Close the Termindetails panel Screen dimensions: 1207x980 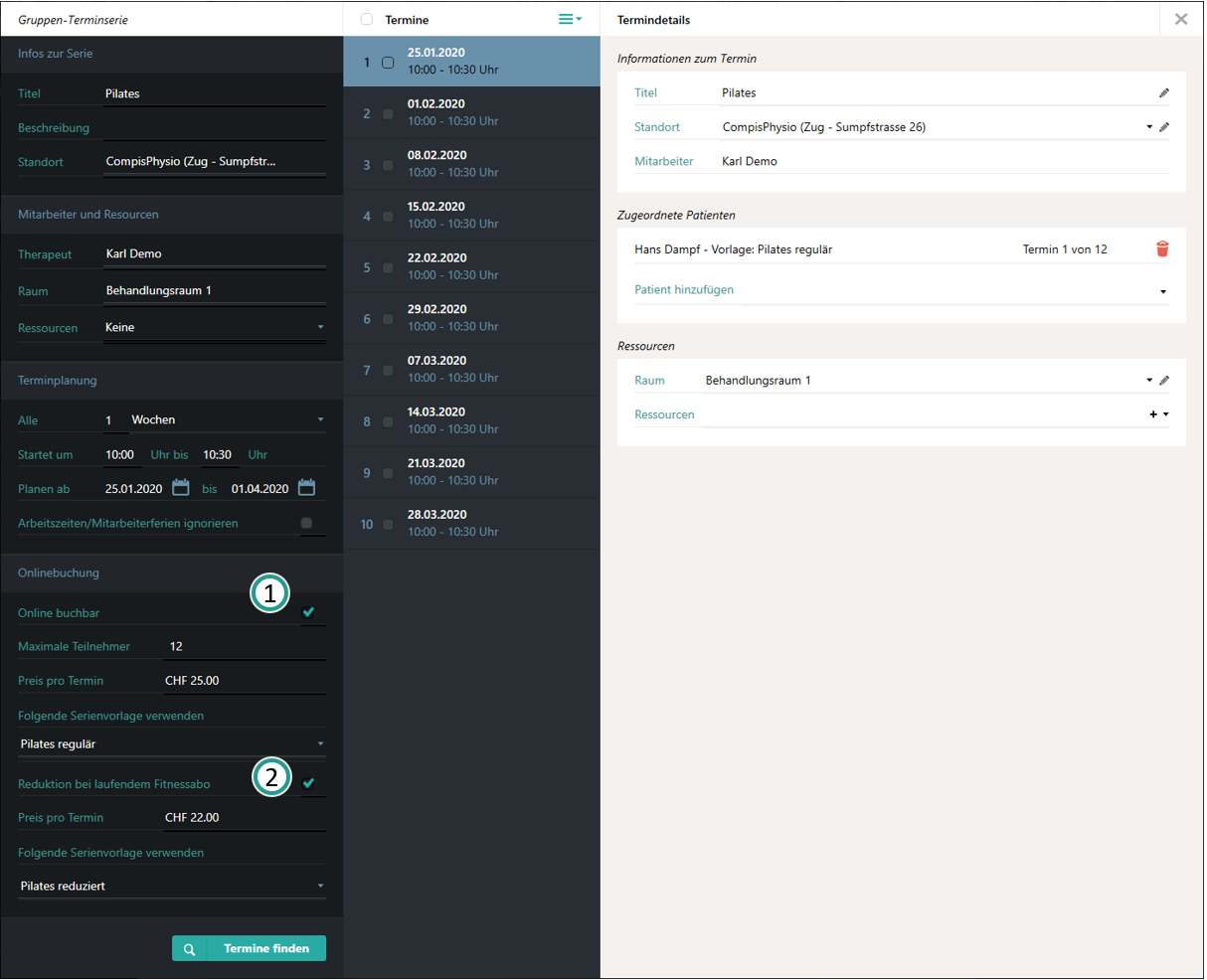coord(1181,20)
